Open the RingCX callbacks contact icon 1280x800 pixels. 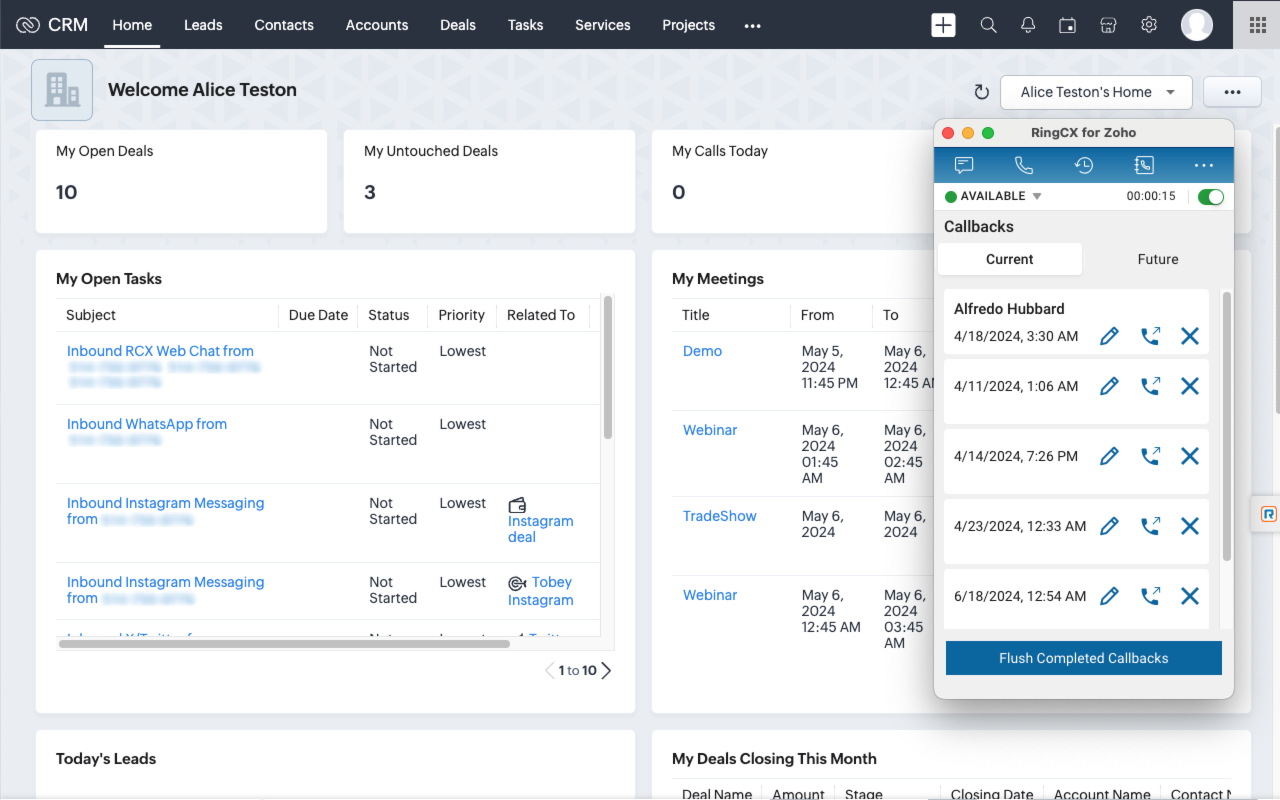(1144, 165)
